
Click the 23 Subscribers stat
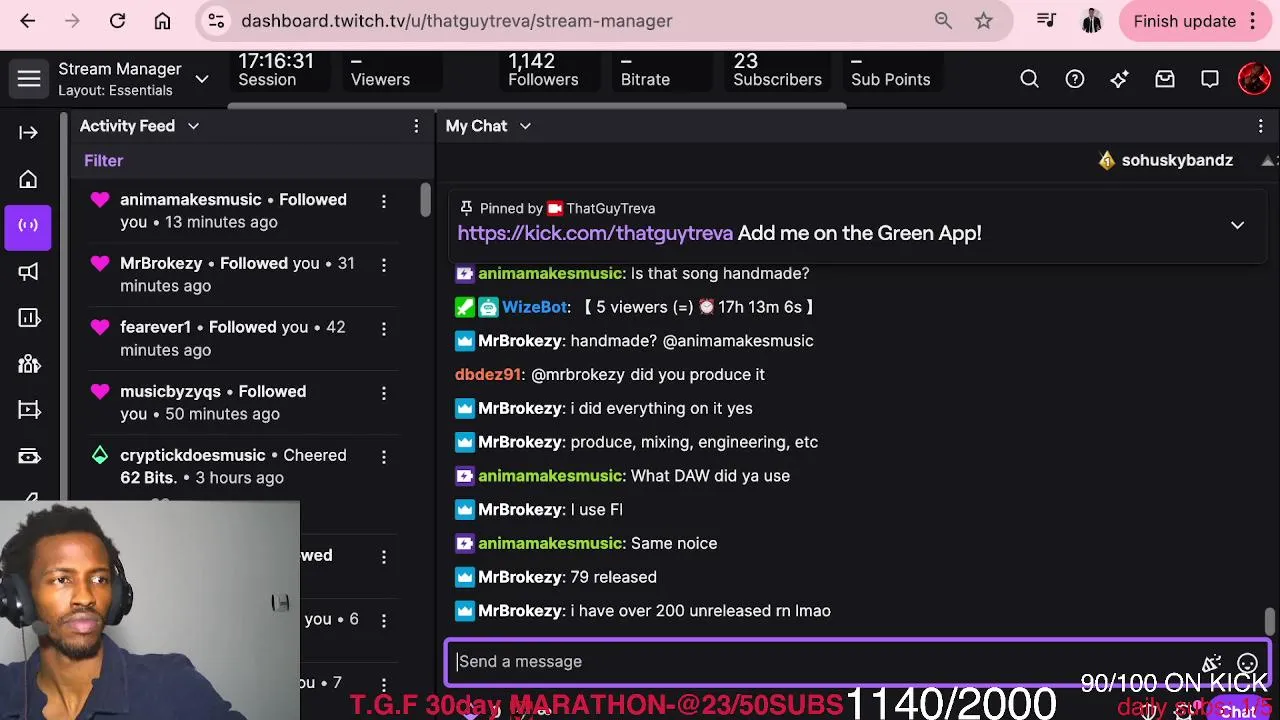[x=777, y=70]
